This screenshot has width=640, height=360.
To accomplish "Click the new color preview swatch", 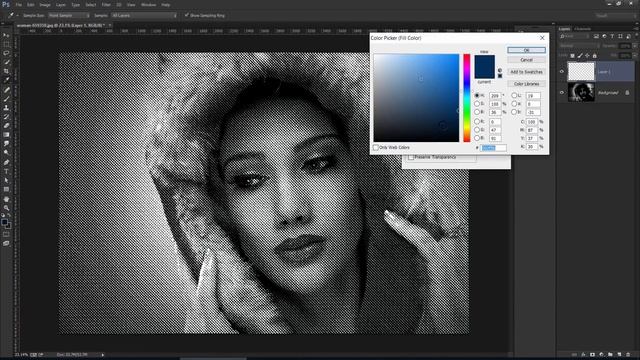I will [x=484, y=60].
